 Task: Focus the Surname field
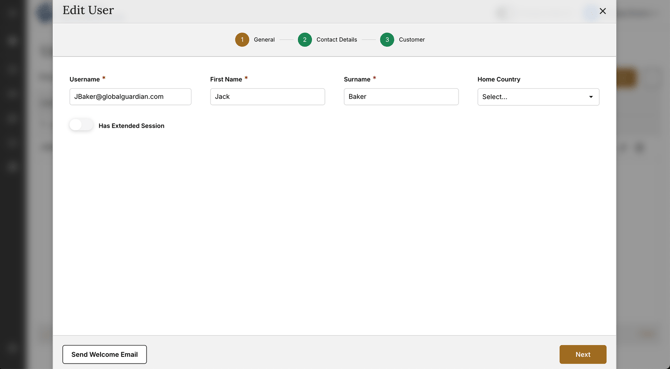tap(401, 97)
